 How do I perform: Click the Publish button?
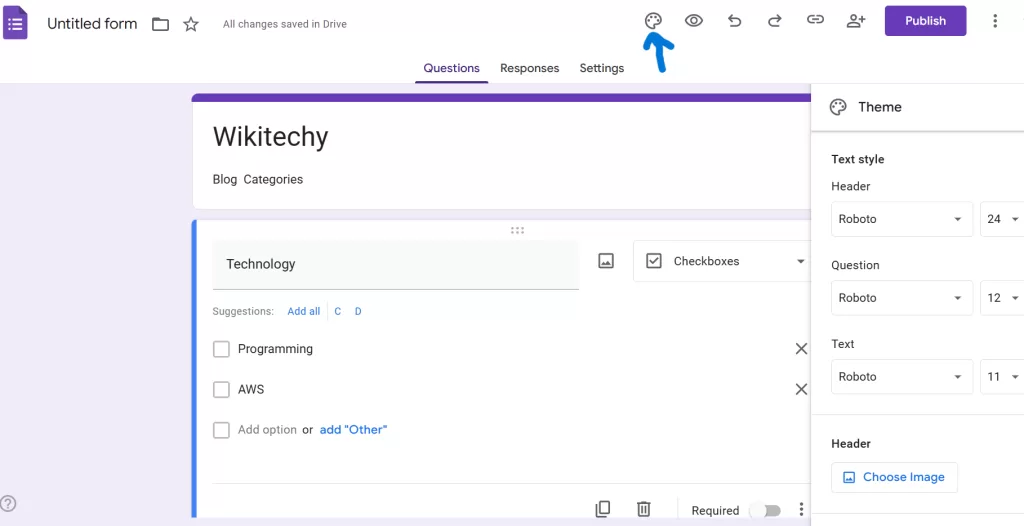pos(925,21)
